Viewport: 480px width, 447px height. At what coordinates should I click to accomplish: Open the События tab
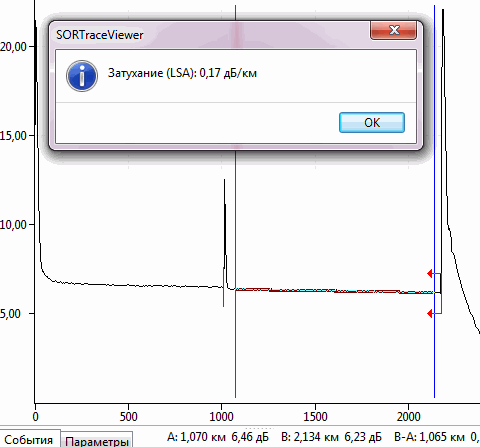[x=29, y=439]
